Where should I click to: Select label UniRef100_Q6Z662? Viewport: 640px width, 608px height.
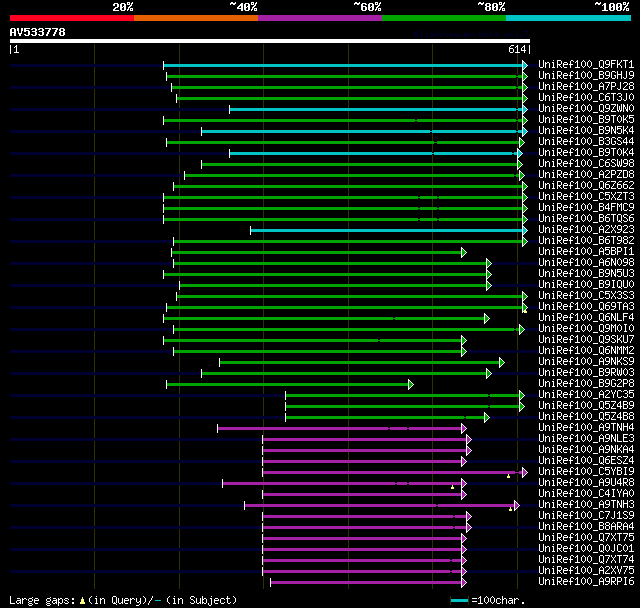(x=586, y=186)
